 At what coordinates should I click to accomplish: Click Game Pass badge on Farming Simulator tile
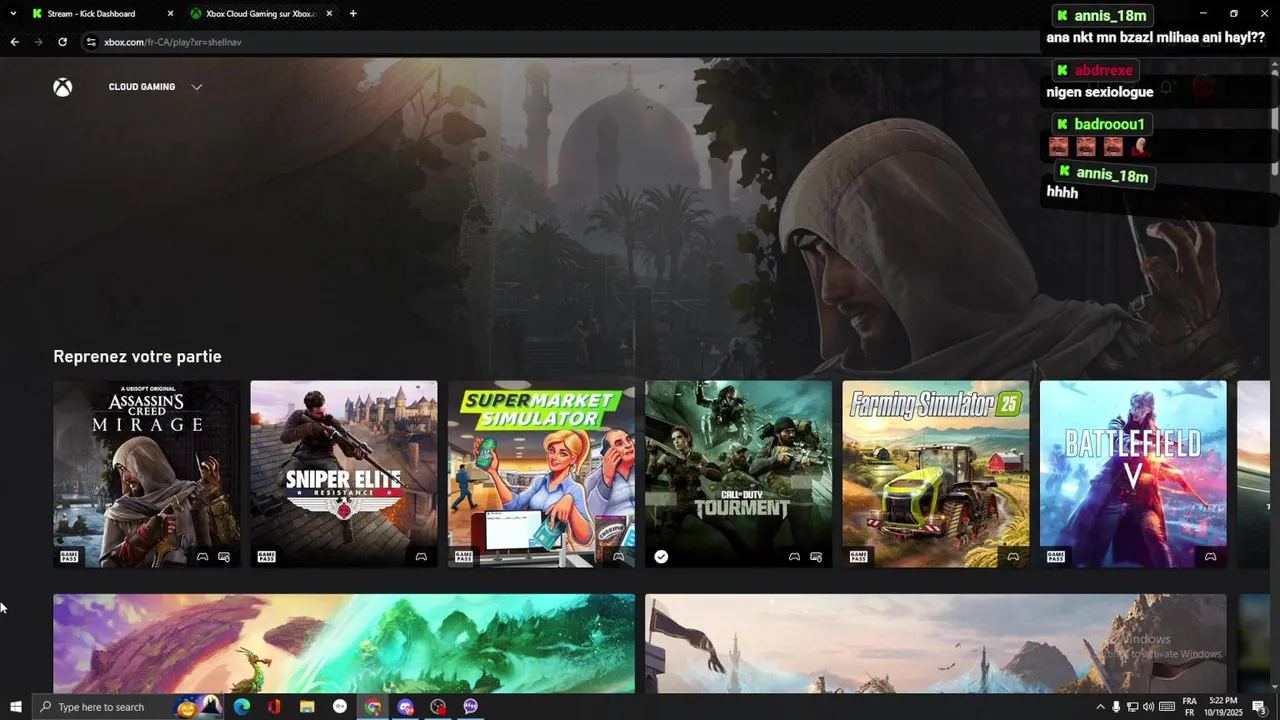coord(859,557)
